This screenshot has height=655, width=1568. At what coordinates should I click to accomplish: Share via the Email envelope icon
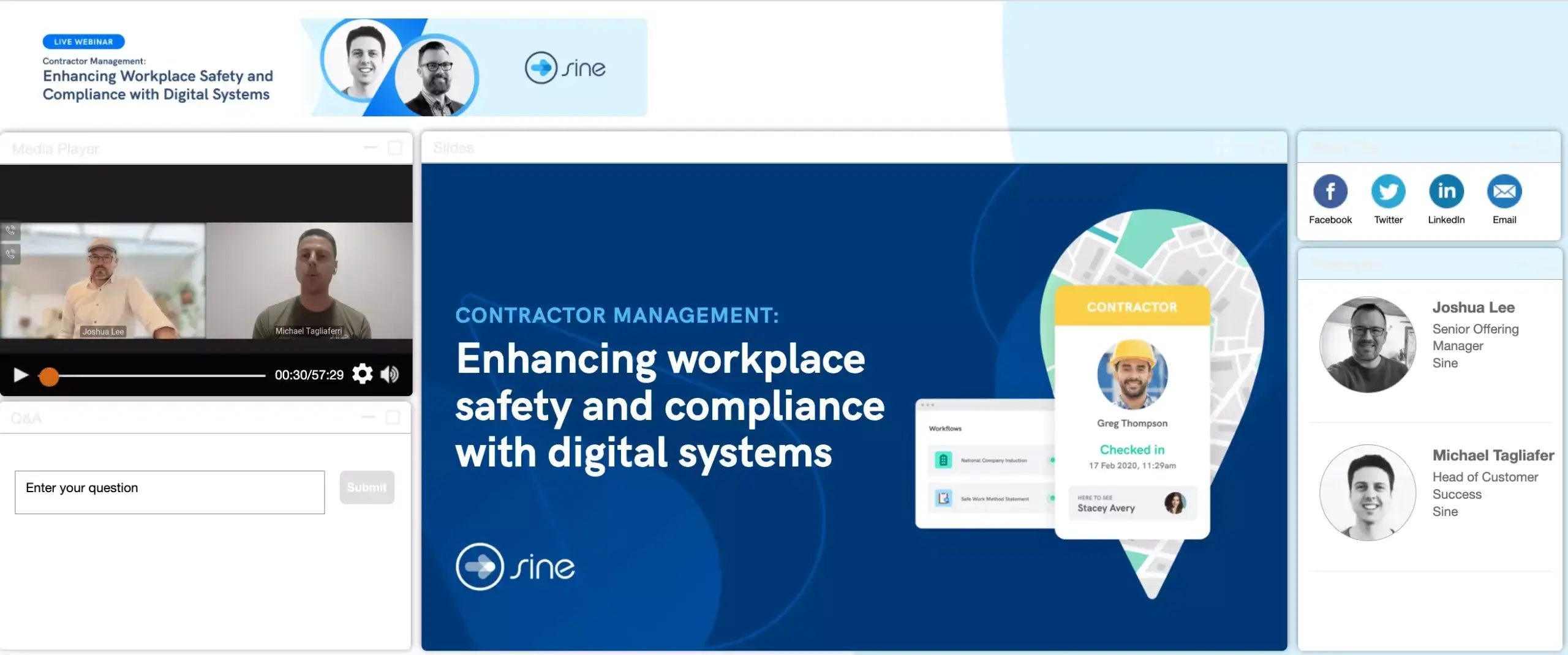[1504, 192]
